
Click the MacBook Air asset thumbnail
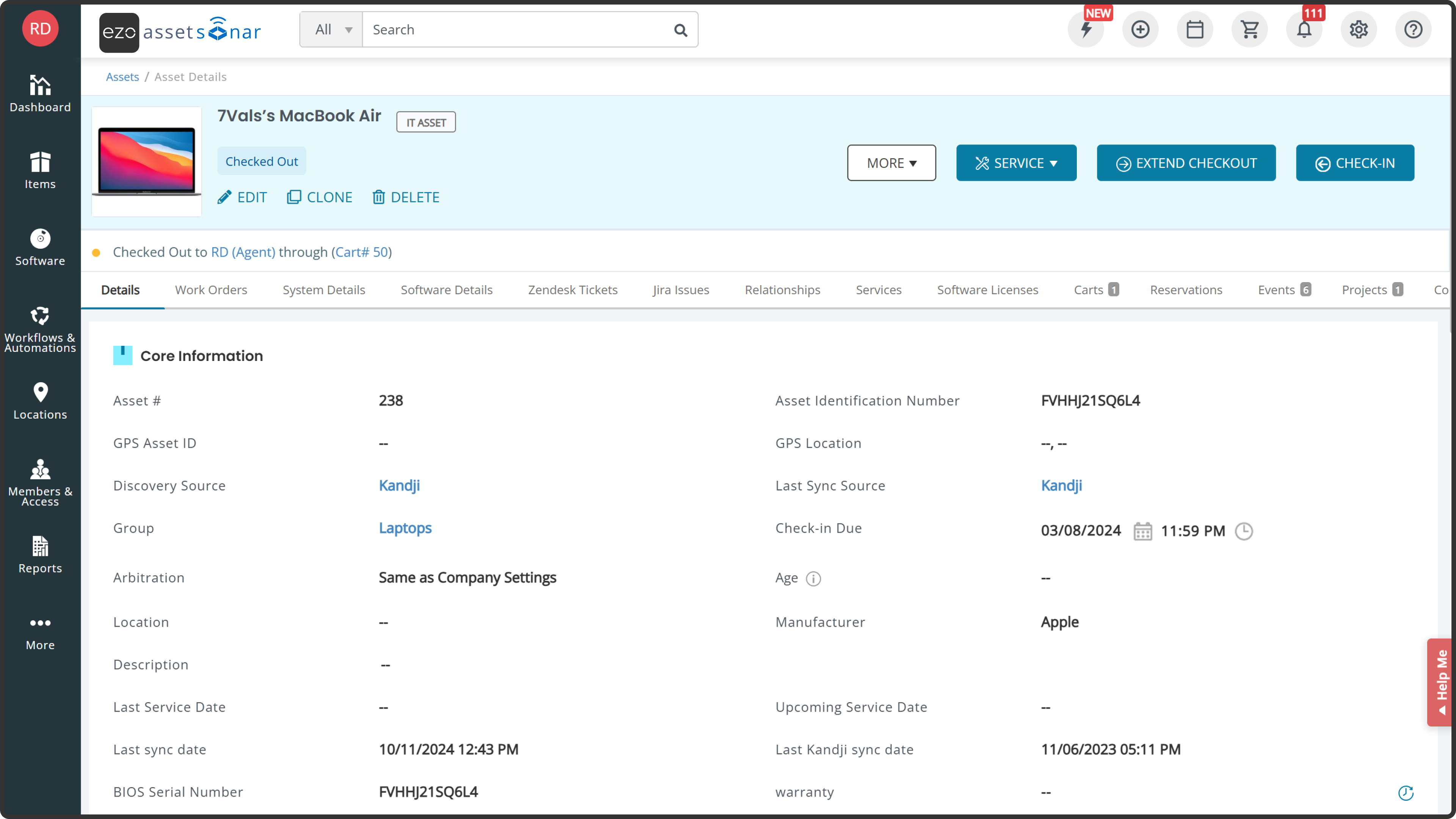click(x=146, y=162)
